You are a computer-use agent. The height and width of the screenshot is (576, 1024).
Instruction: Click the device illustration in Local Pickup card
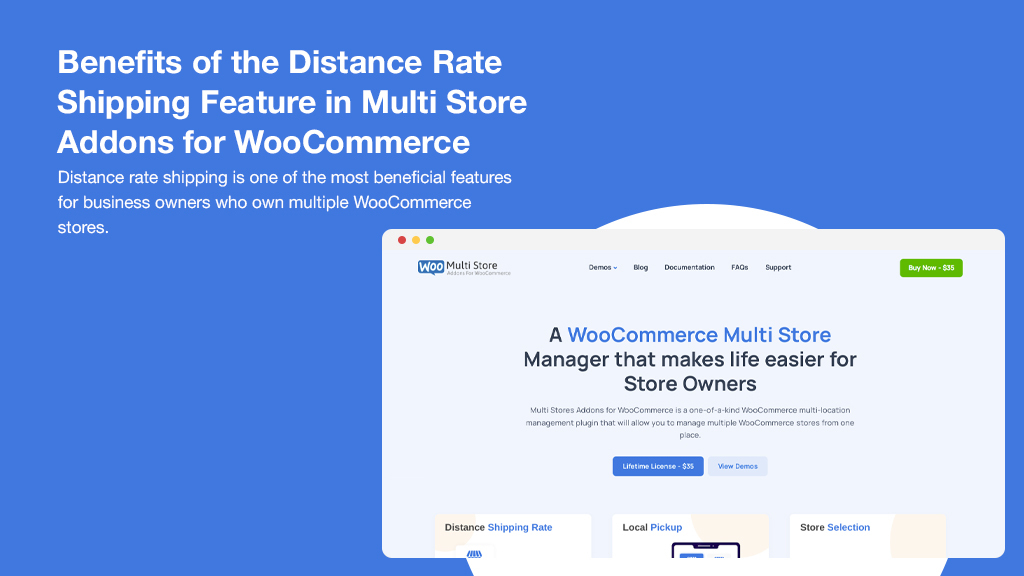point(705,550)
